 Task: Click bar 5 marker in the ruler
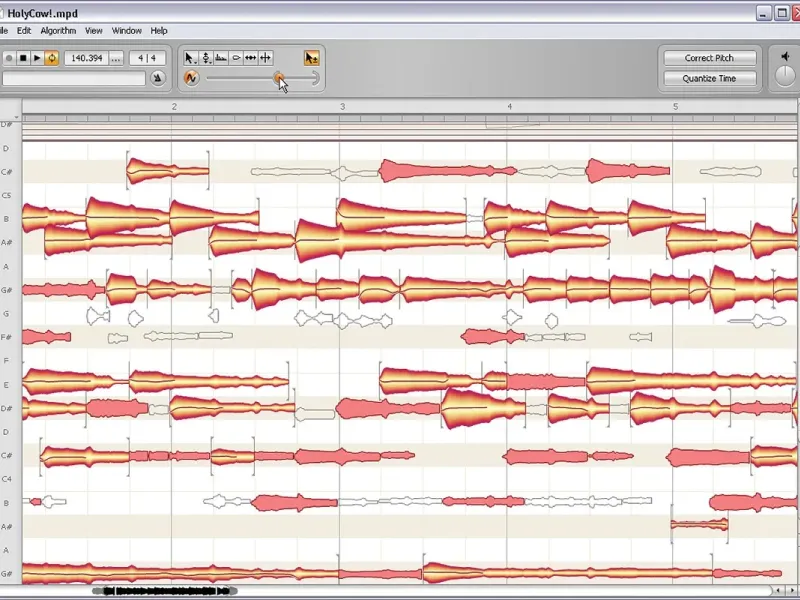click(676, 107)
